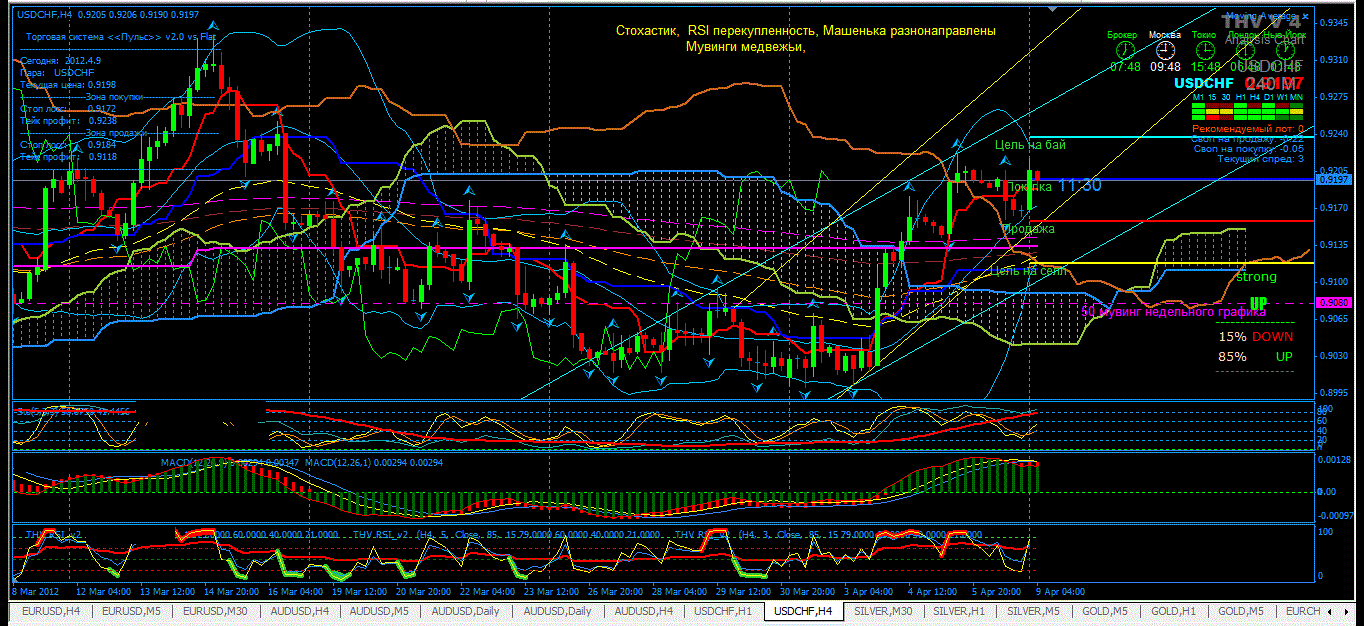Click the magenta price tag 0.9080

pos(1335,301)
